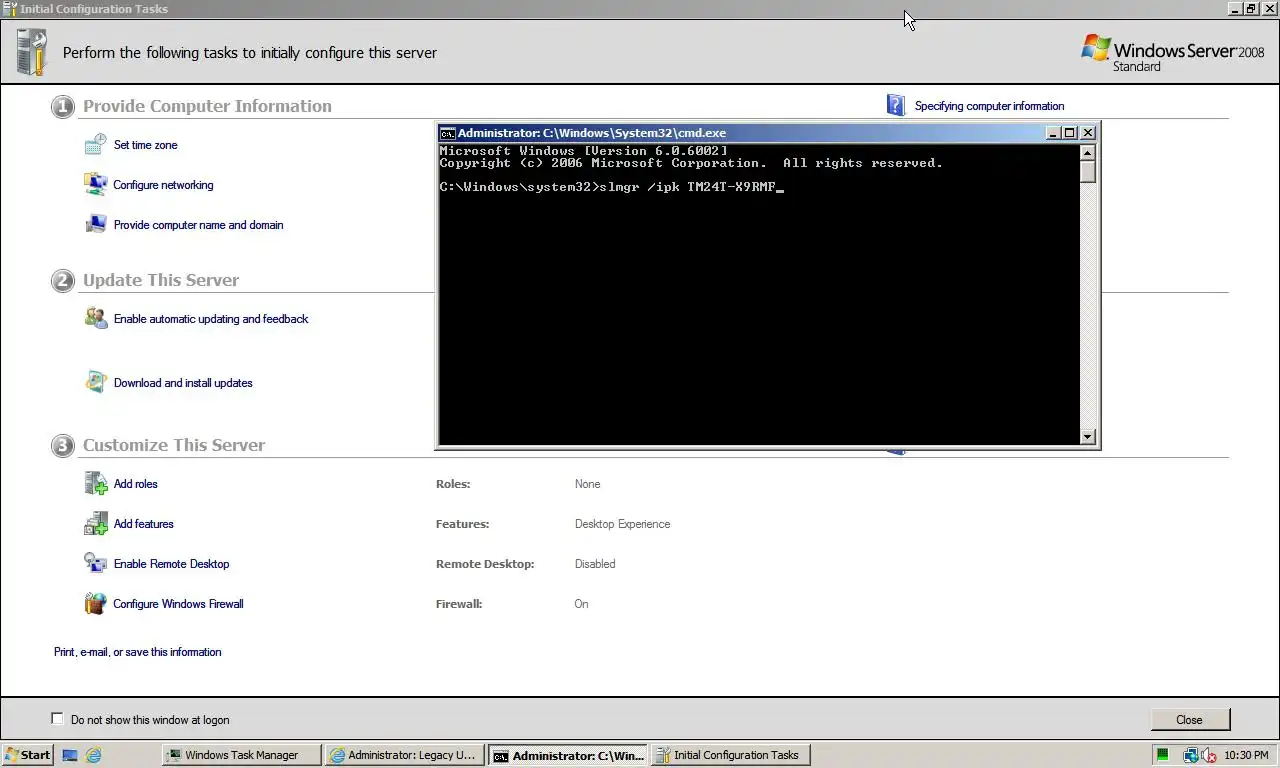The image size is (1280, 768).
Task: Click the network status tray icon
Action: [1191, 755]
